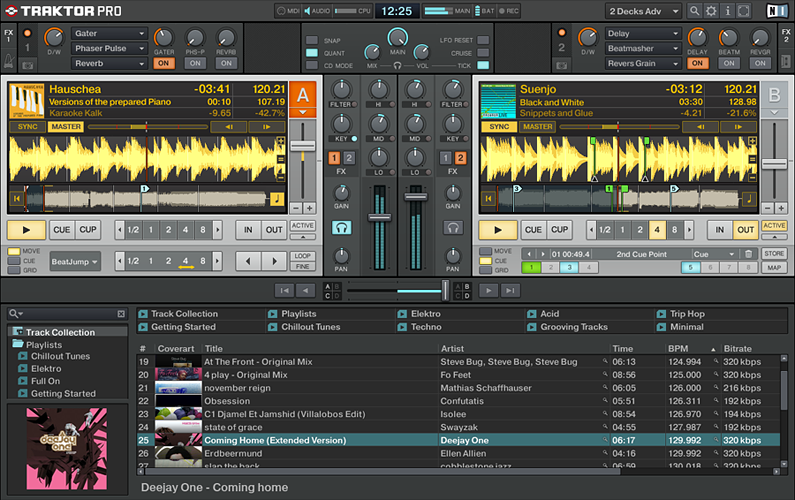Viewport: 795px width, 500px height.
Task: Click the browser search magnifier icon
Action: (x=15, y=314)
